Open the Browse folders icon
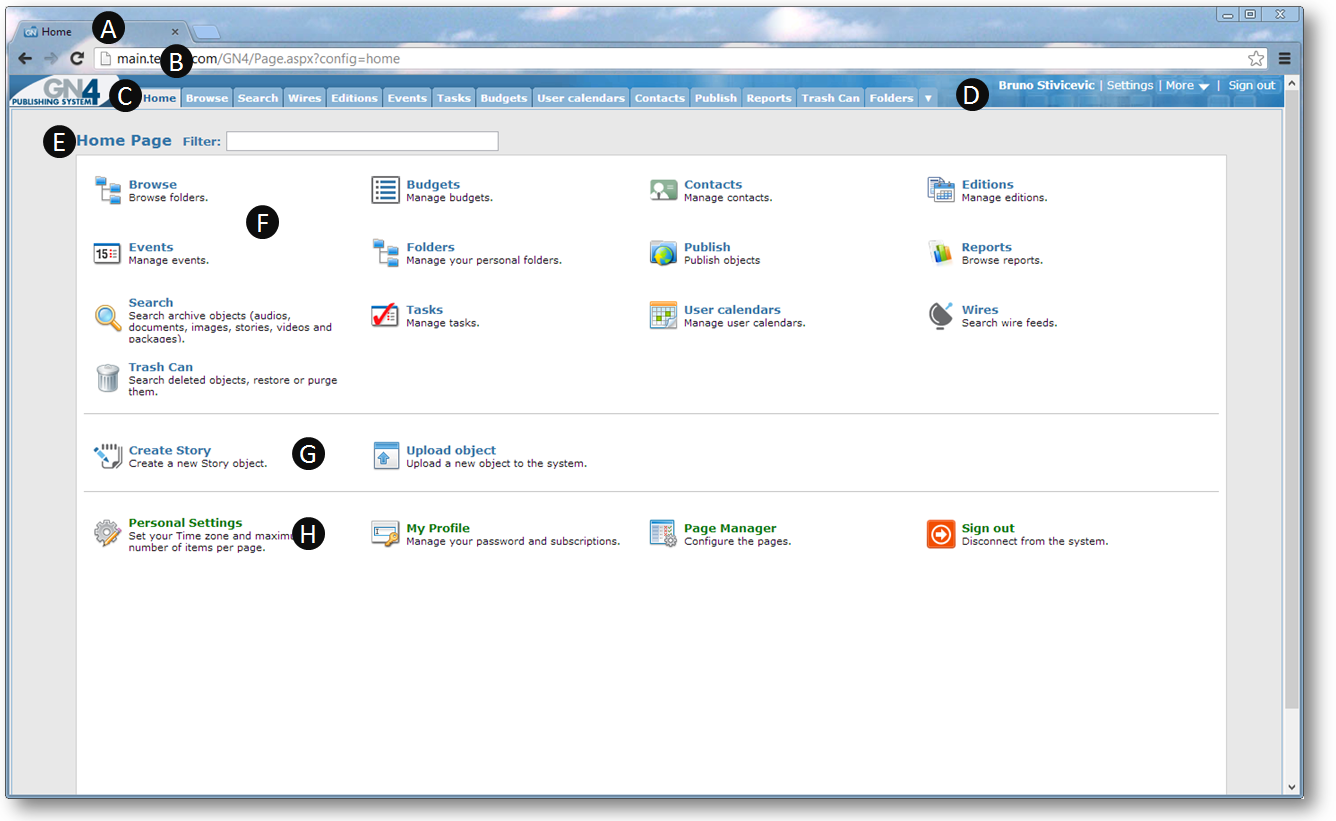 [107, 190]
